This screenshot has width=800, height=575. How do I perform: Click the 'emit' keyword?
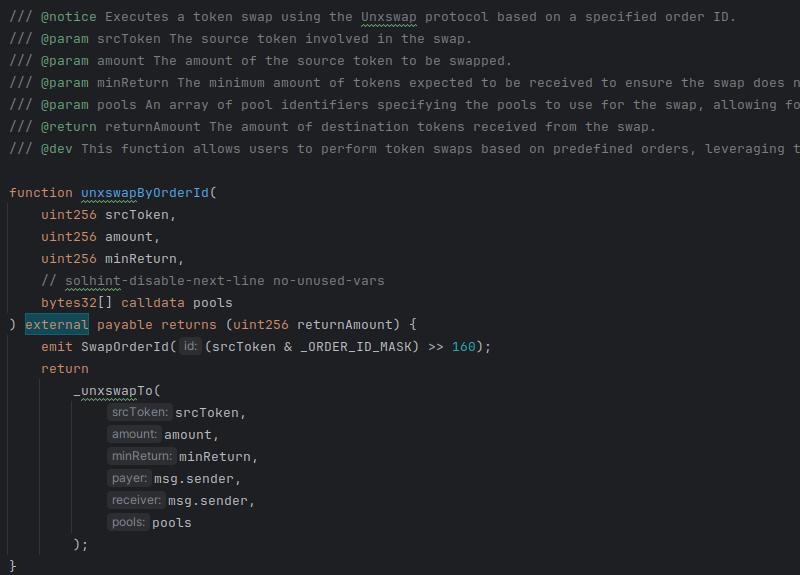(x=57, y=347)
